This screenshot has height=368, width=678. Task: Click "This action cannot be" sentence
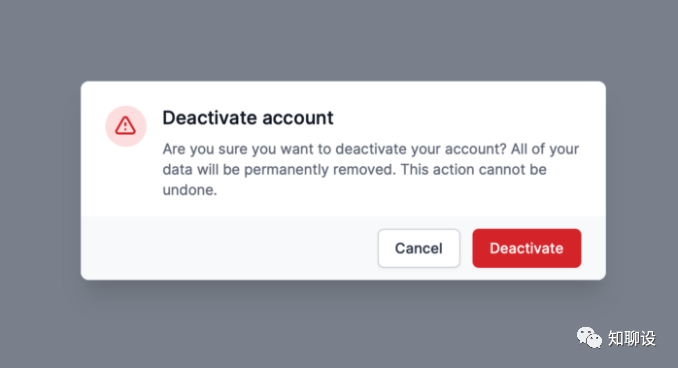(473, 170)
